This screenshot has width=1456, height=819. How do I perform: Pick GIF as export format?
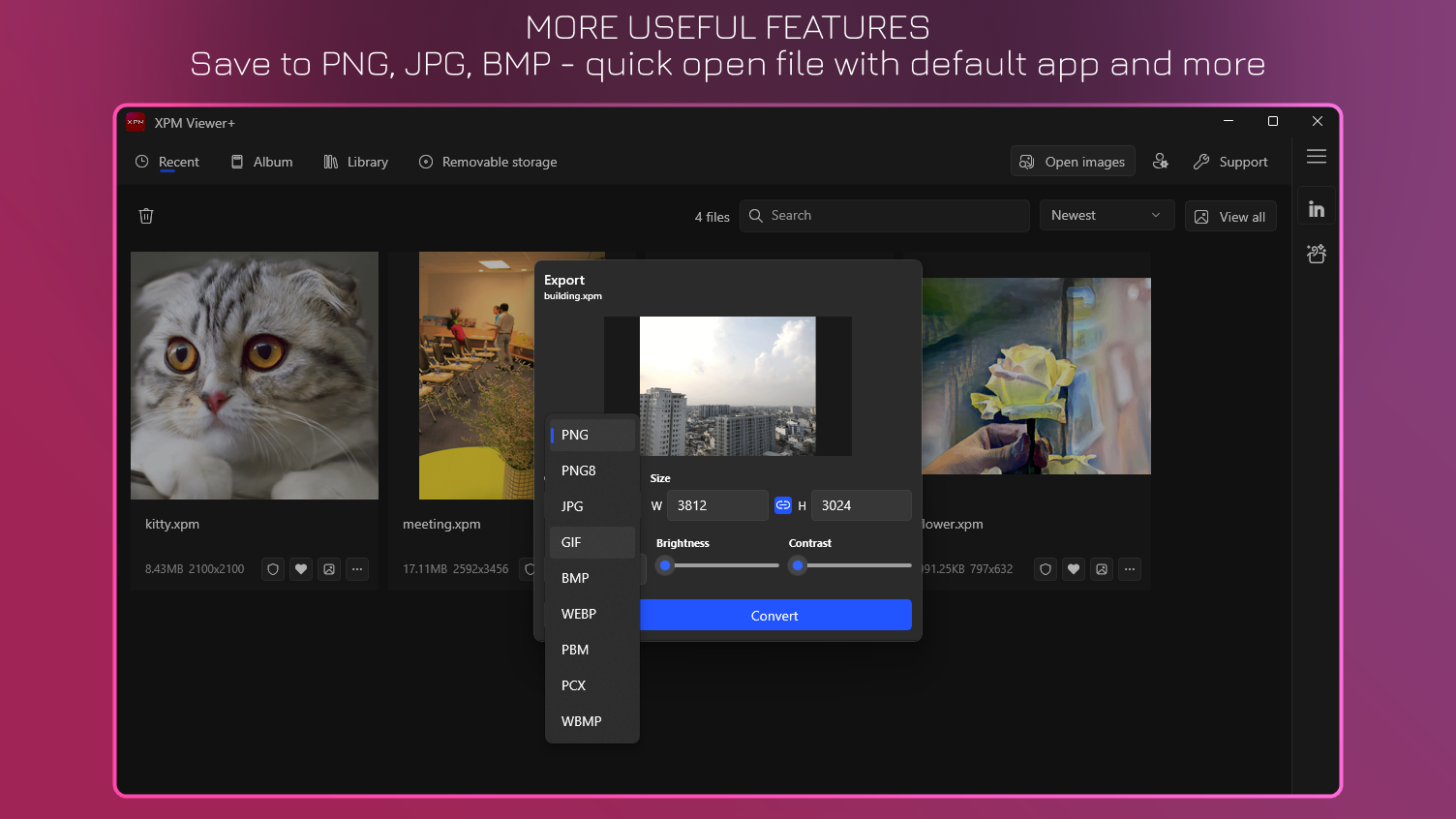[592, 542]
